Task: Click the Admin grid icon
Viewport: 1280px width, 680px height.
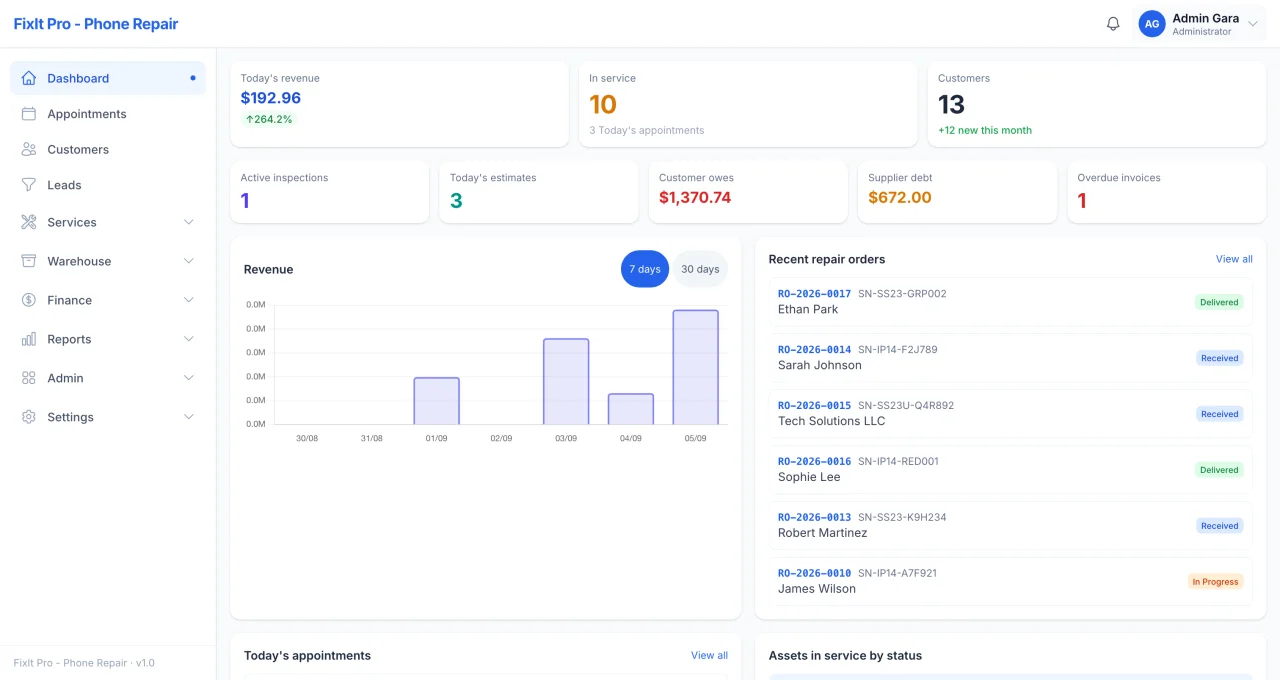Action: tap(29, 378)
